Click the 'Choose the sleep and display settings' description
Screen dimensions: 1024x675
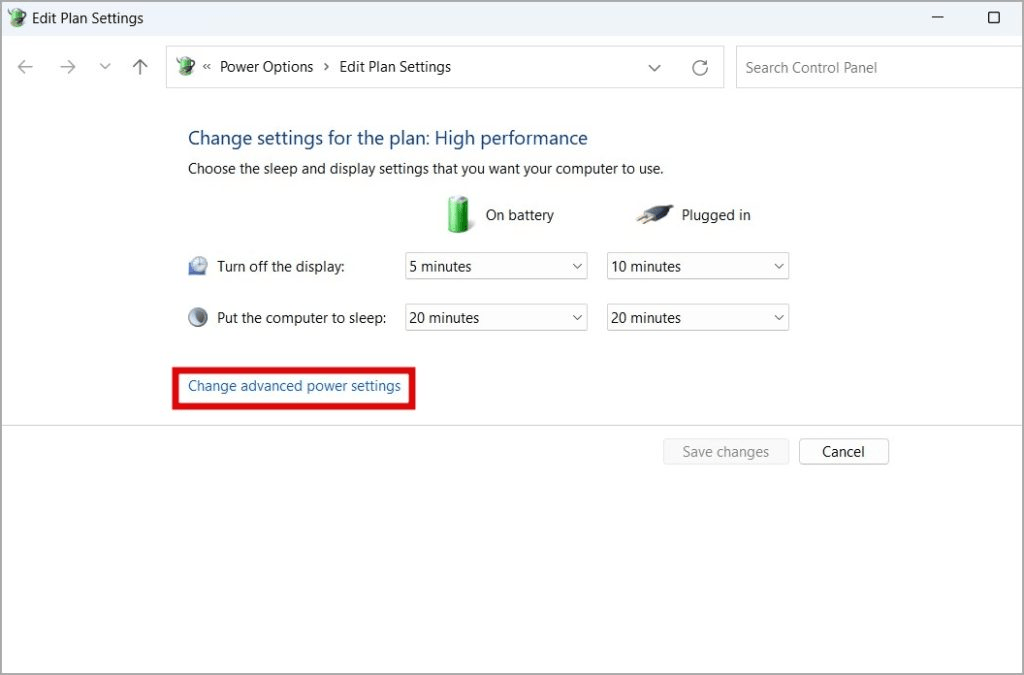[x=426, y=169]
